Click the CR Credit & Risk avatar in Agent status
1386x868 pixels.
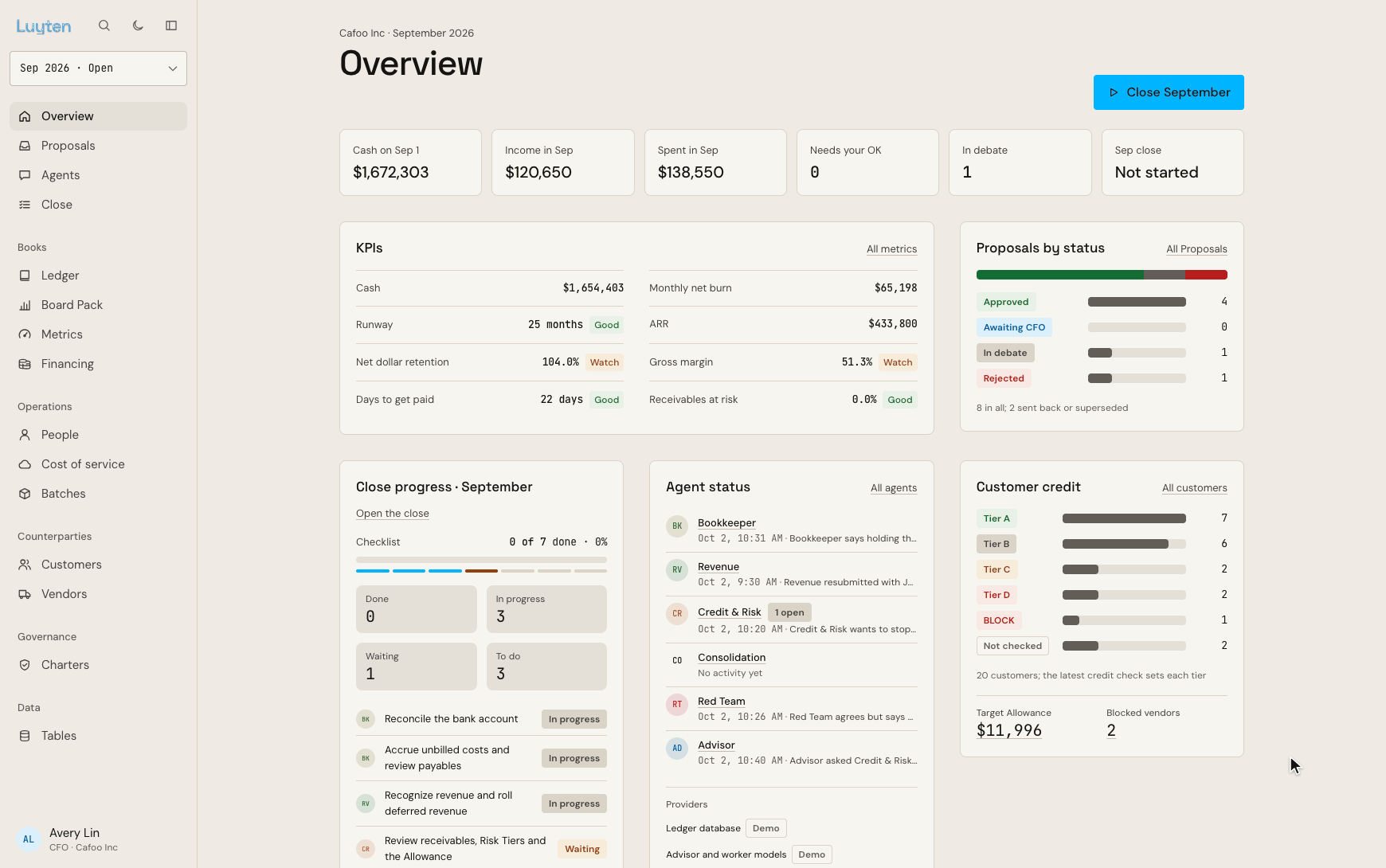(x=677, y=614)
